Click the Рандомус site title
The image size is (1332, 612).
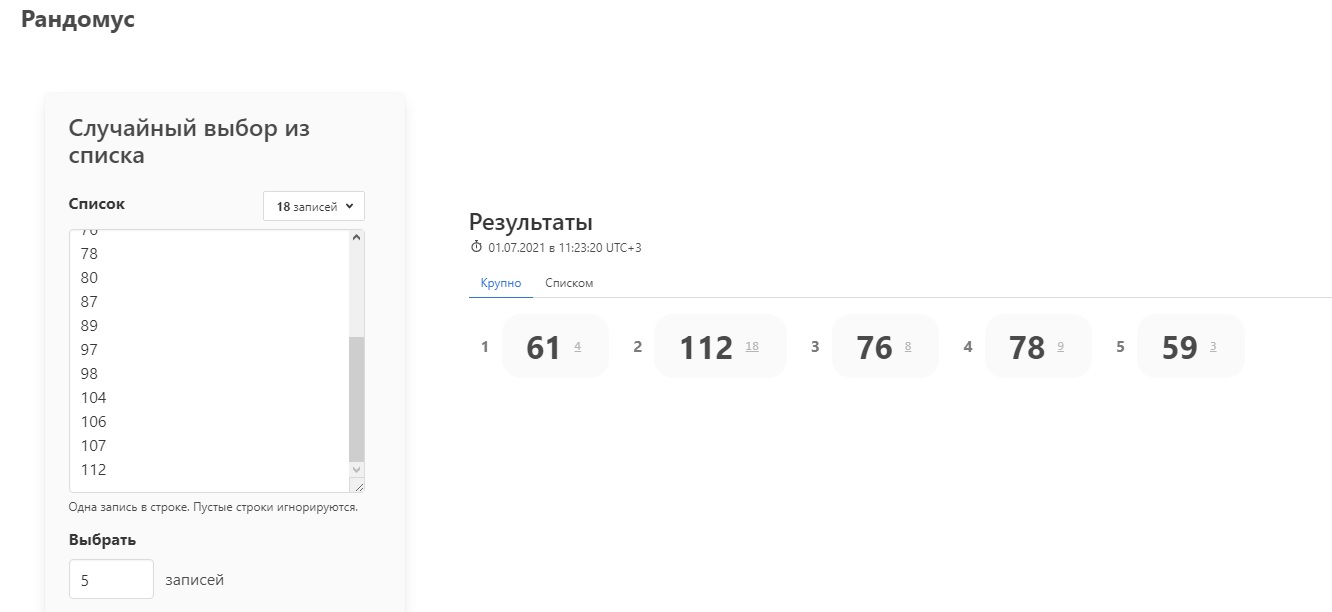(78, 19)
